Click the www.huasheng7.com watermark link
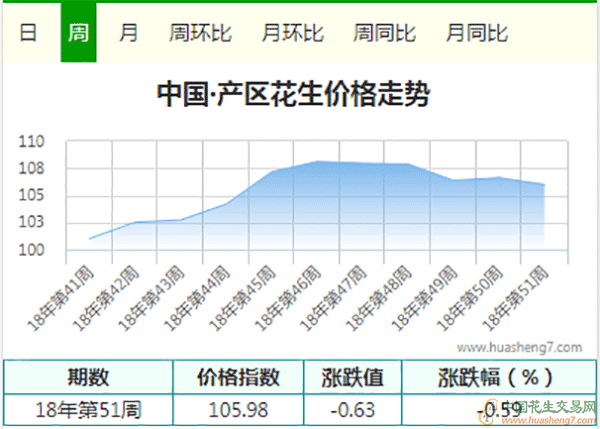 [x=519, y=347]
